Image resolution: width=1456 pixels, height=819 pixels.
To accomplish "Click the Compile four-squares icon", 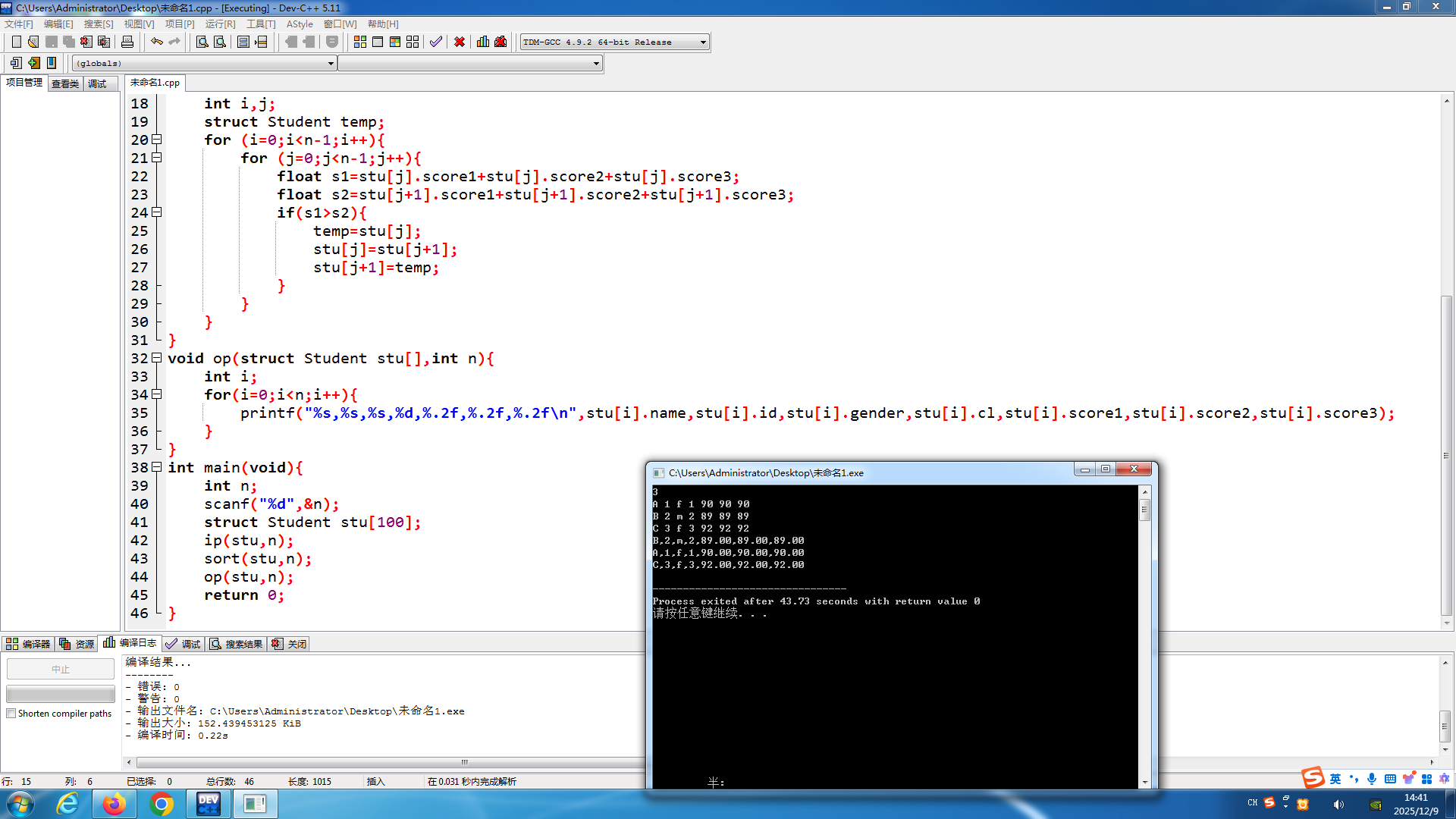I will click(360, 42).
